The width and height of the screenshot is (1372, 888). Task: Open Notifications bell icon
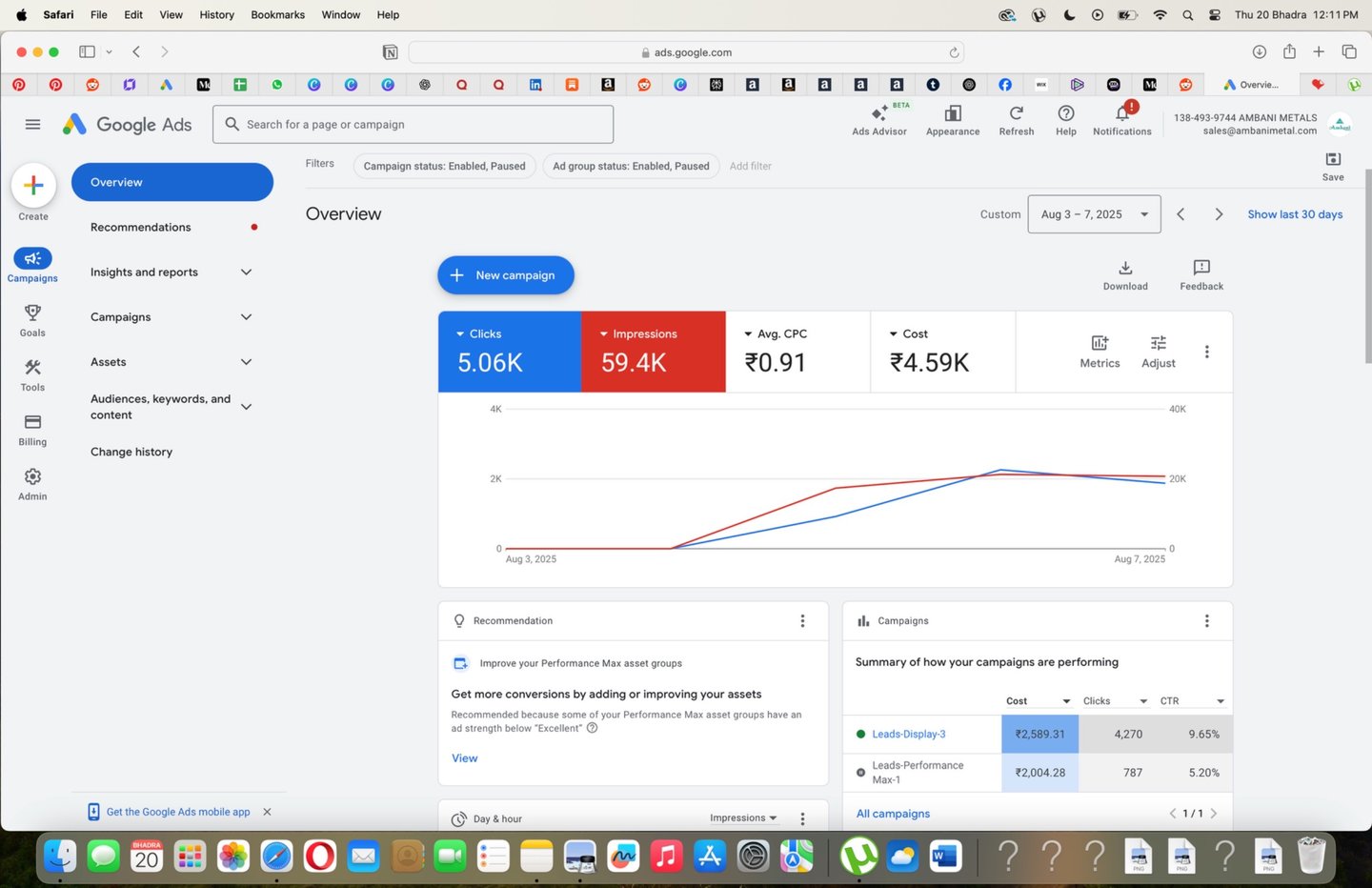tap(1122, 113)
